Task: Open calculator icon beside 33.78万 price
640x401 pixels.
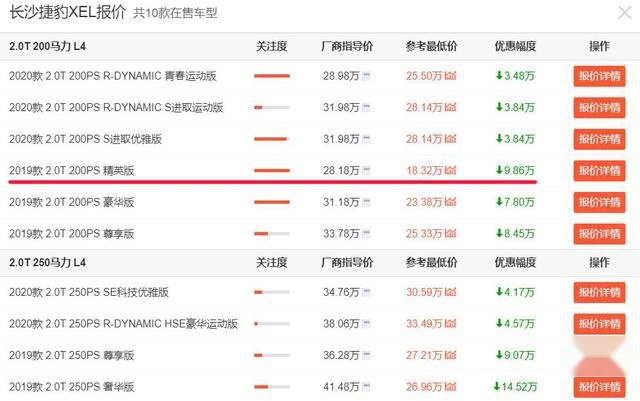Action: point(366,234)
